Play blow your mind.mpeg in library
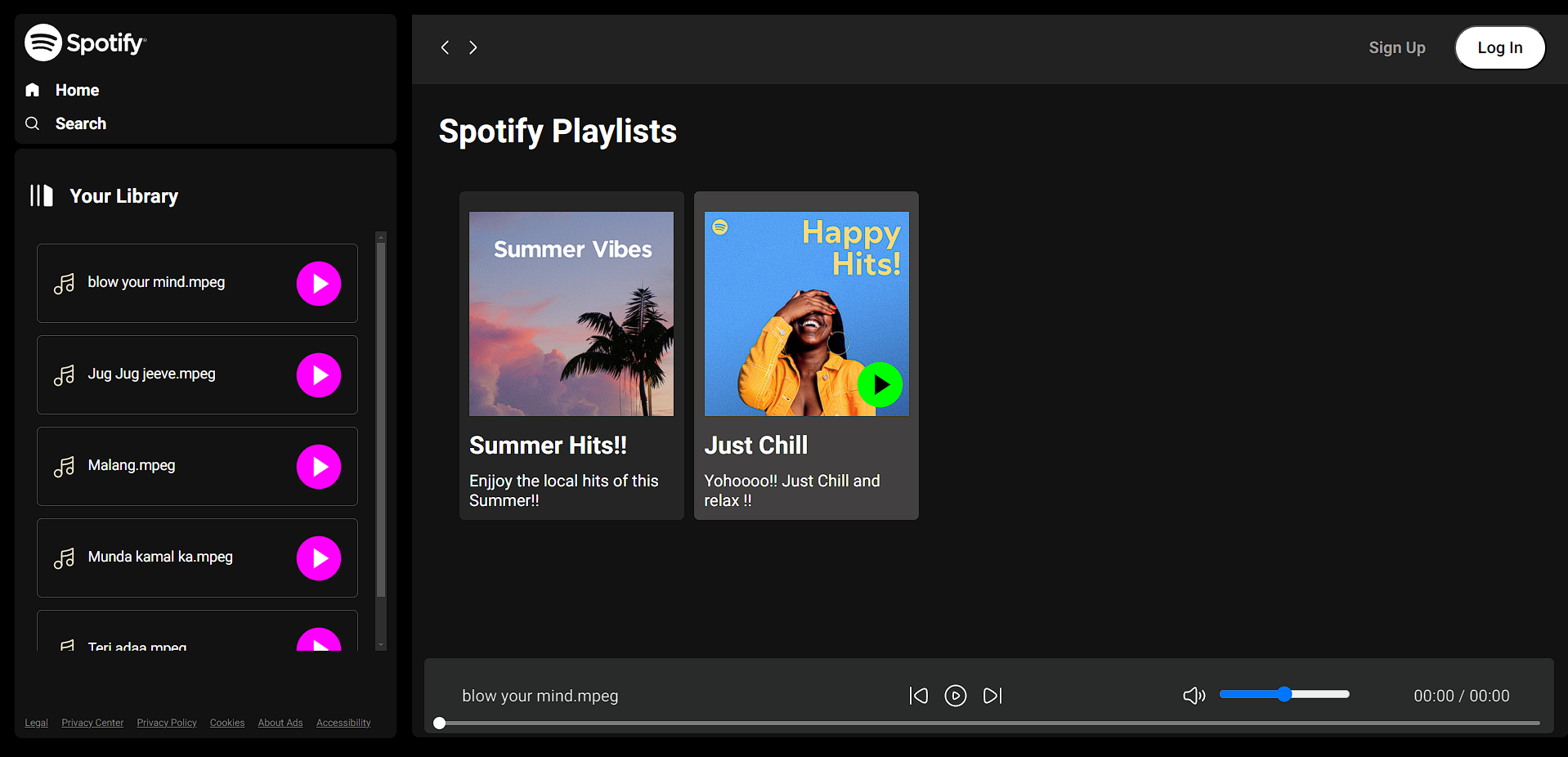Screen dimensions: 1568x757 [319, 284]
